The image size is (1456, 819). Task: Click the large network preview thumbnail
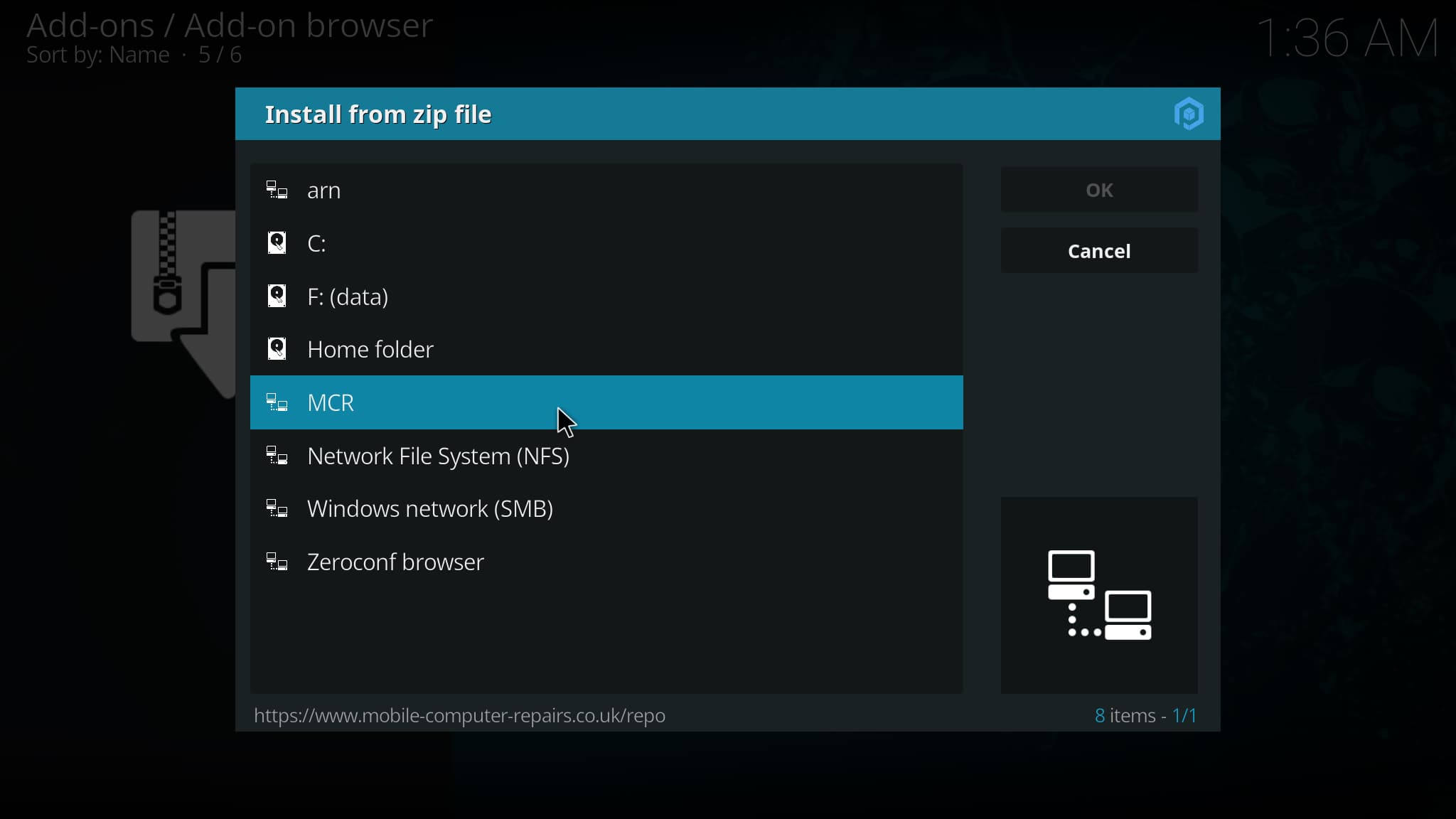point(1099,595)
